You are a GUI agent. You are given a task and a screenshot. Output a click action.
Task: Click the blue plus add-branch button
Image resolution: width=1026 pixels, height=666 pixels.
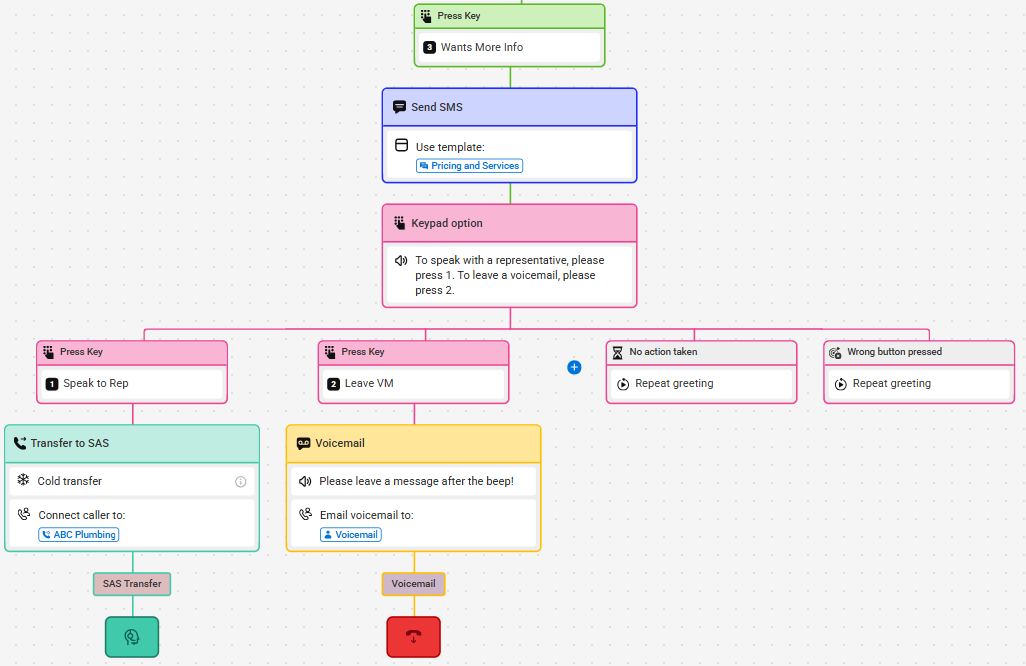pyautogui.click(x=574, y=367)
